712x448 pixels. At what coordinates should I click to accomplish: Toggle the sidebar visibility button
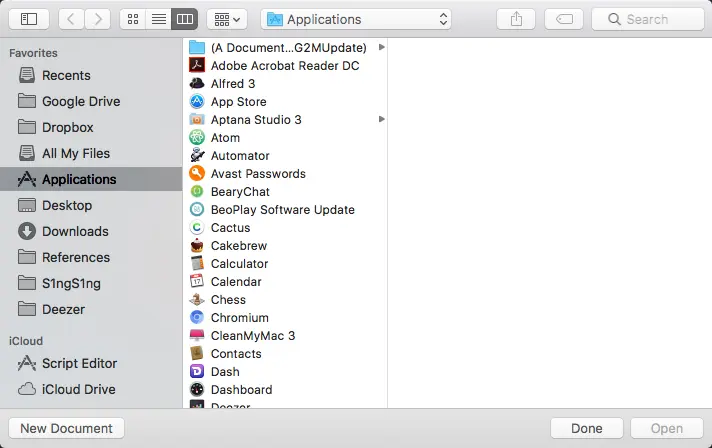[29, 19]
